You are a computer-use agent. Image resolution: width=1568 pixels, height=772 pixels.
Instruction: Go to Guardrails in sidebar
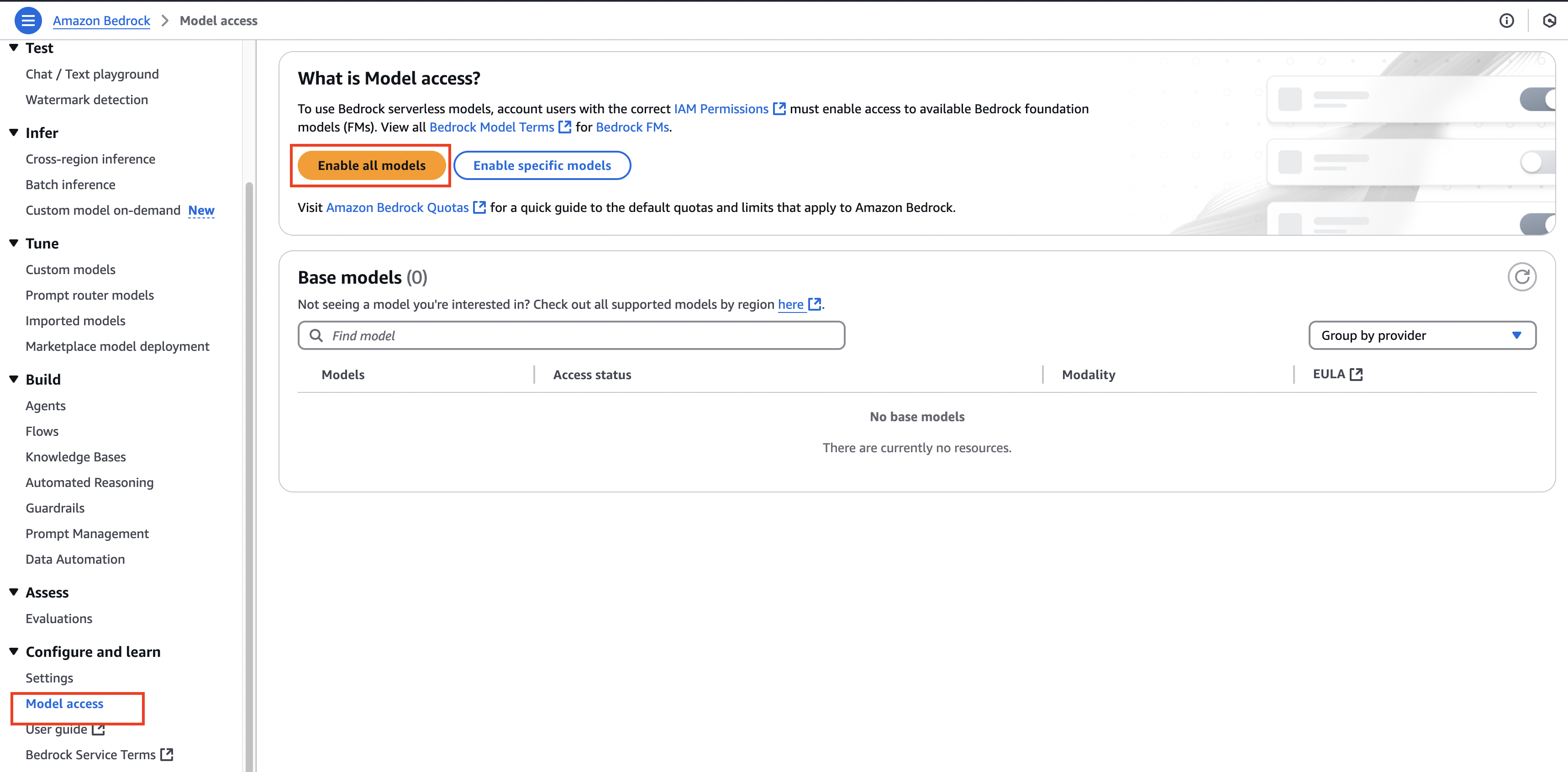coord(55,508)
